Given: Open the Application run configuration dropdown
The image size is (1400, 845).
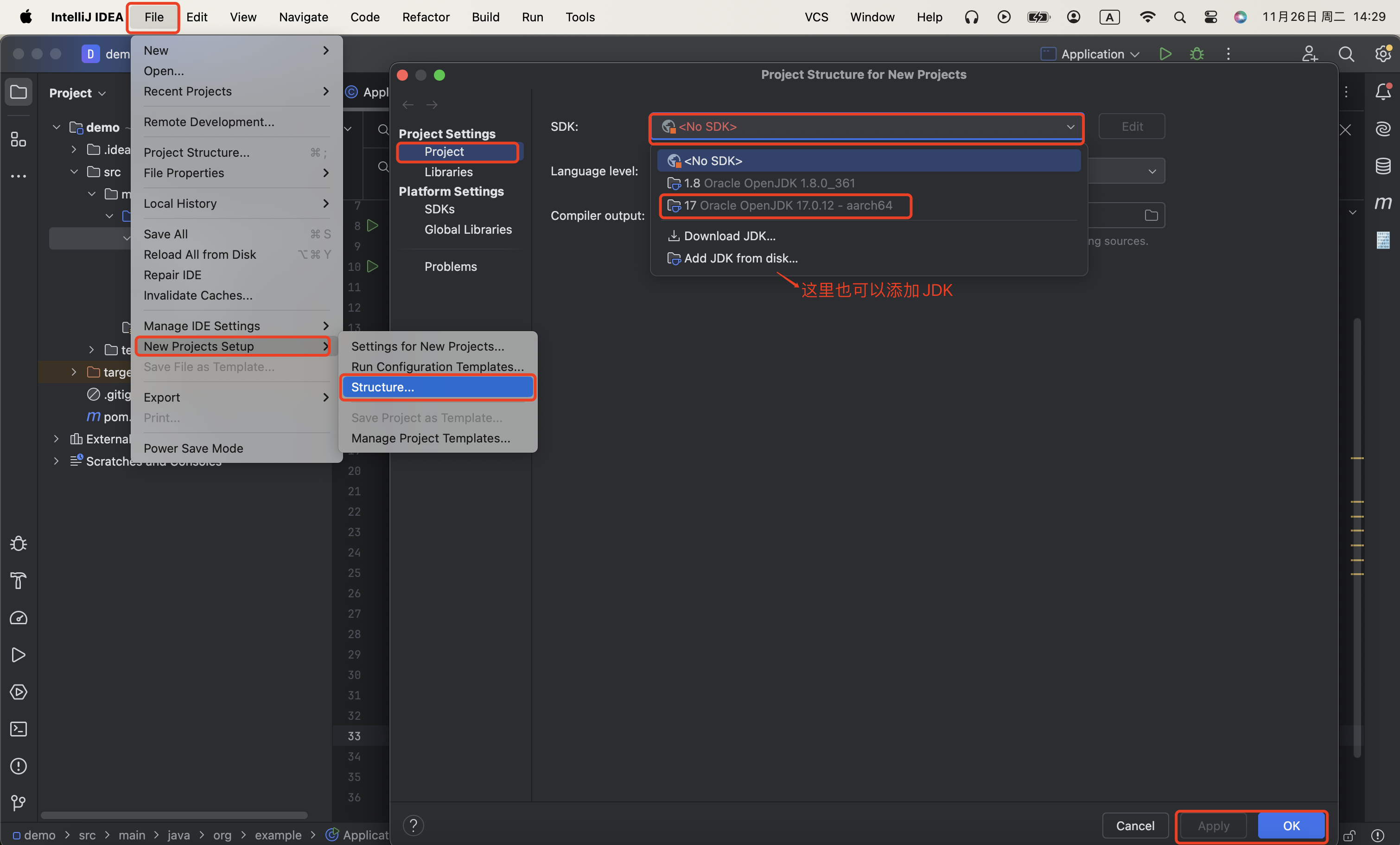Looking at the screenshot, I should click(1090, 53).
